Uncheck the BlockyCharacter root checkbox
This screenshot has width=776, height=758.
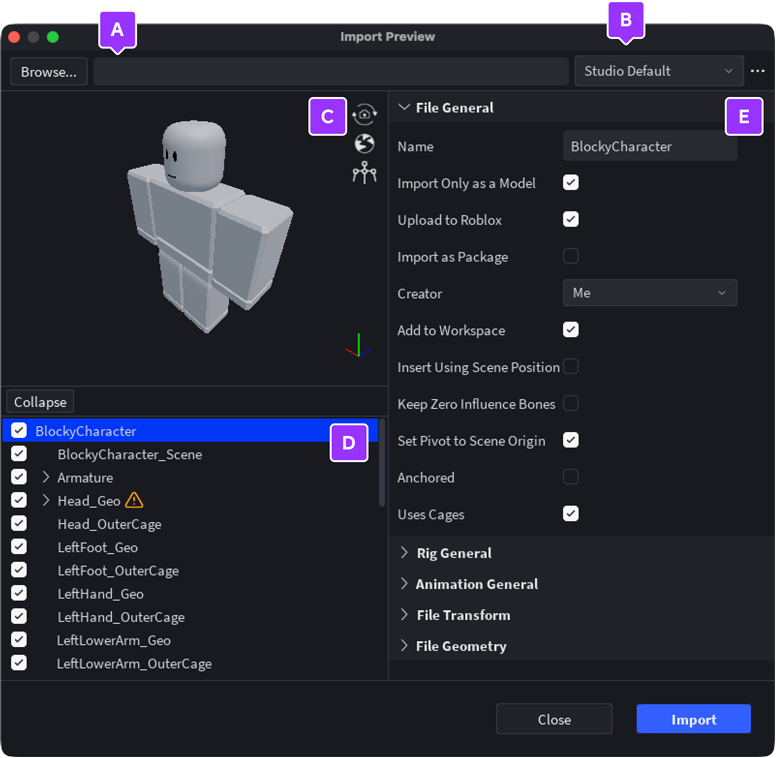point(19,430)
